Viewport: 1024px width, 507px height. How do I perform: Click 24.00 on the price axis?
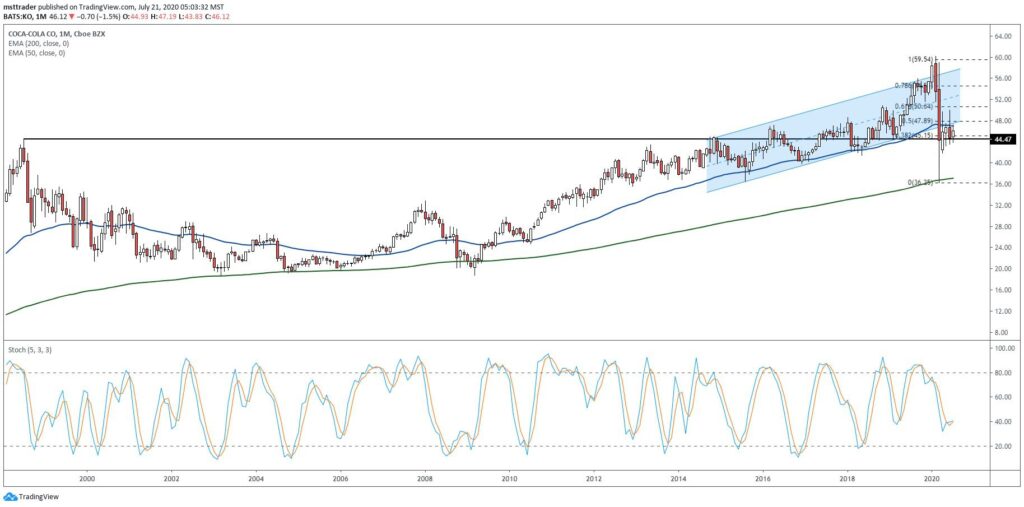[1002, 248]
